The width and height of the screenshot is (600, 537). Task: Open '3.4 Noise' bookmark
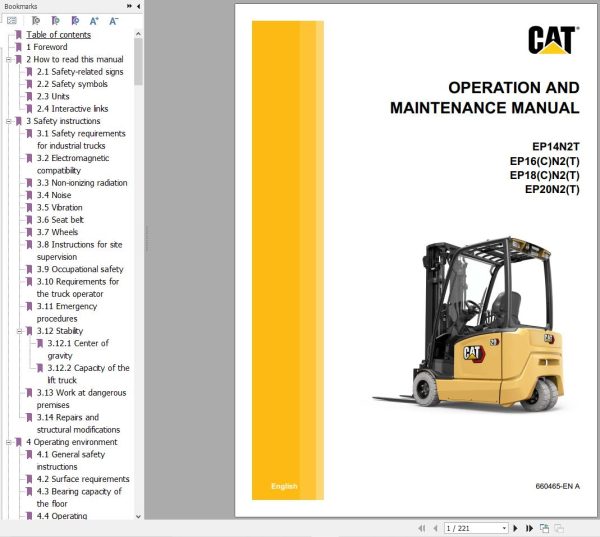[54, 195]
